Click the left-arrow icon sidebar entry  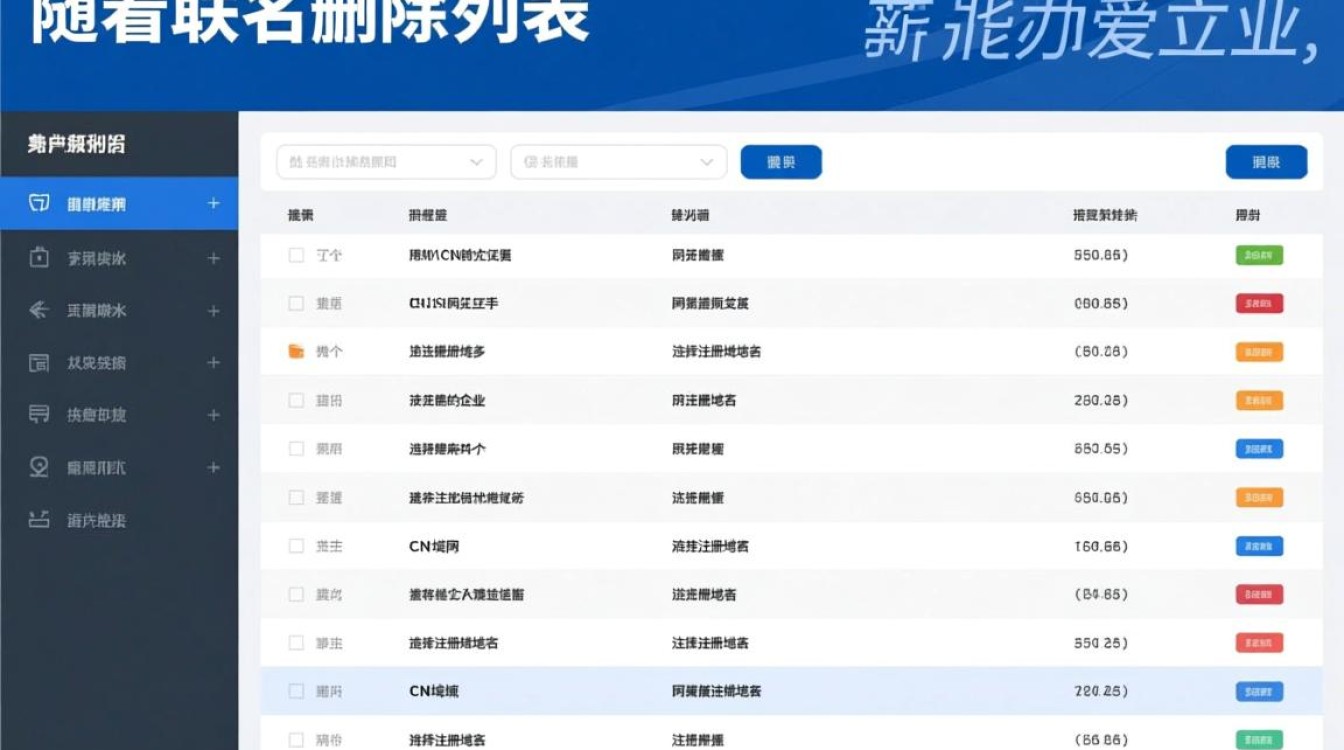pyautogui.click(x=37, y=310)
